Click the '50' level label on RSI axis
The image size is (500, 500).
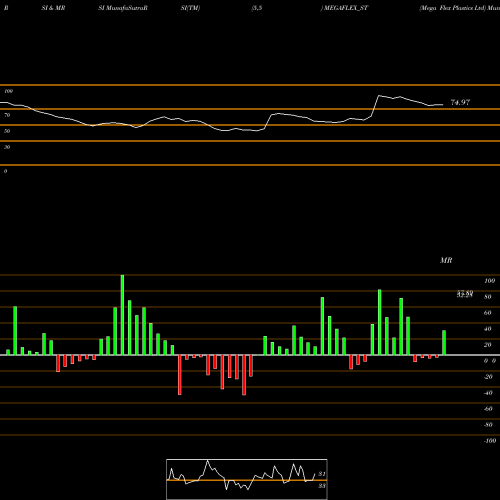coord(7,131)
